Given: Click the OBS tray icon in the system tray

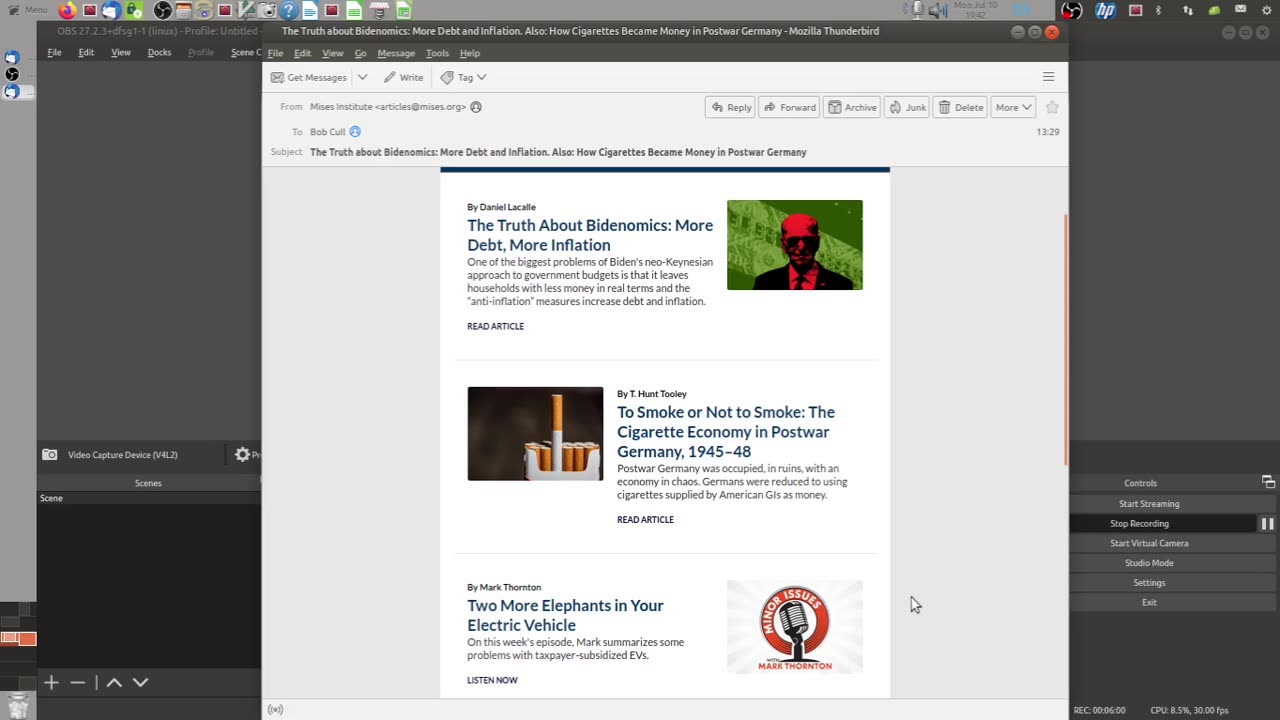Looking at the screenshot, I should tap(1072, 11).
